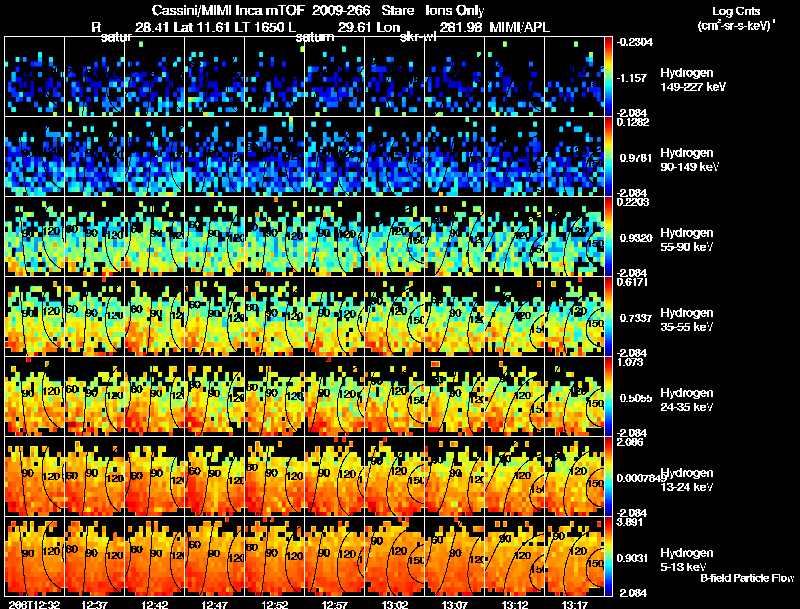Click the '13:12' time axis label
The image size is (800, 609).
click(x=514, y=604)
